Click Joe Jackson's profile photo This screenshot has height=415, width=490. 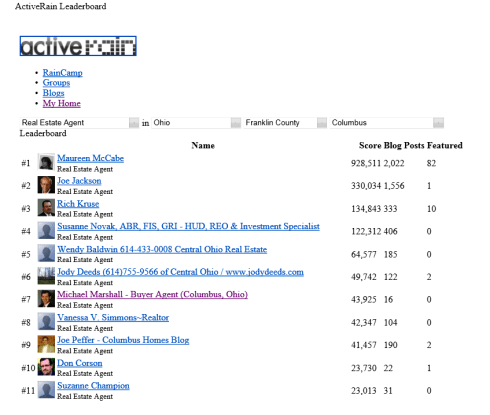(46, 185)
